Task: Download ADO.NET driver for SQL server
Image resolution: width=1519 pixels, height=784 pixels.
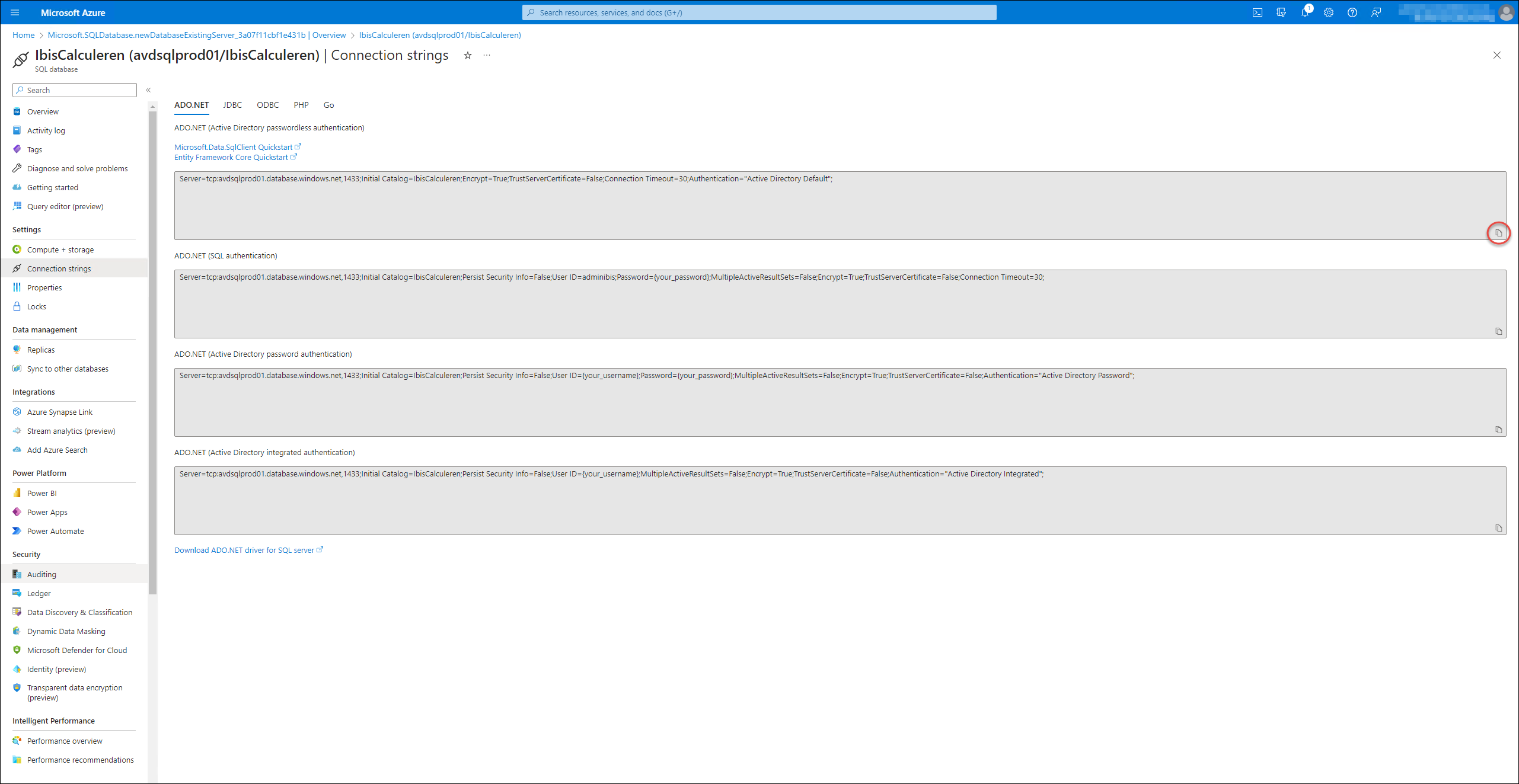Action: [248, 550]
